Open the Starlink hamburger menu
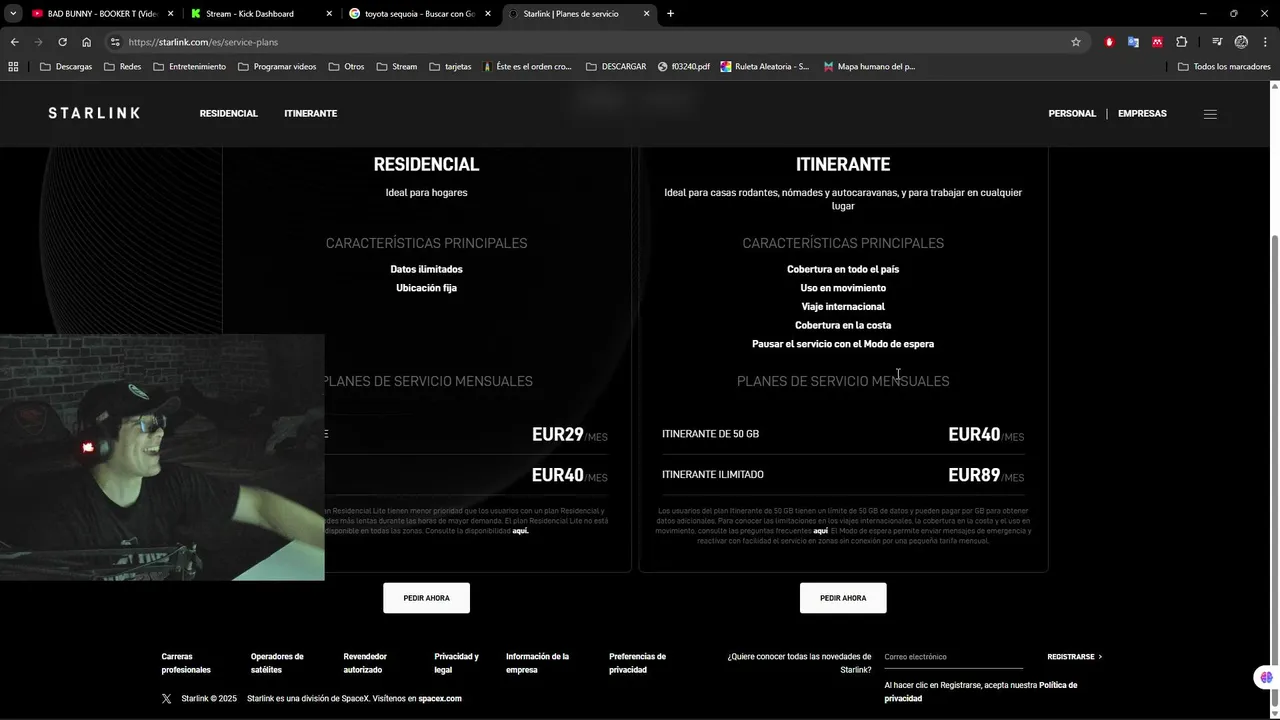Screen dimensions: 1280x720 pyautogui.click(x=1210, y=114)
